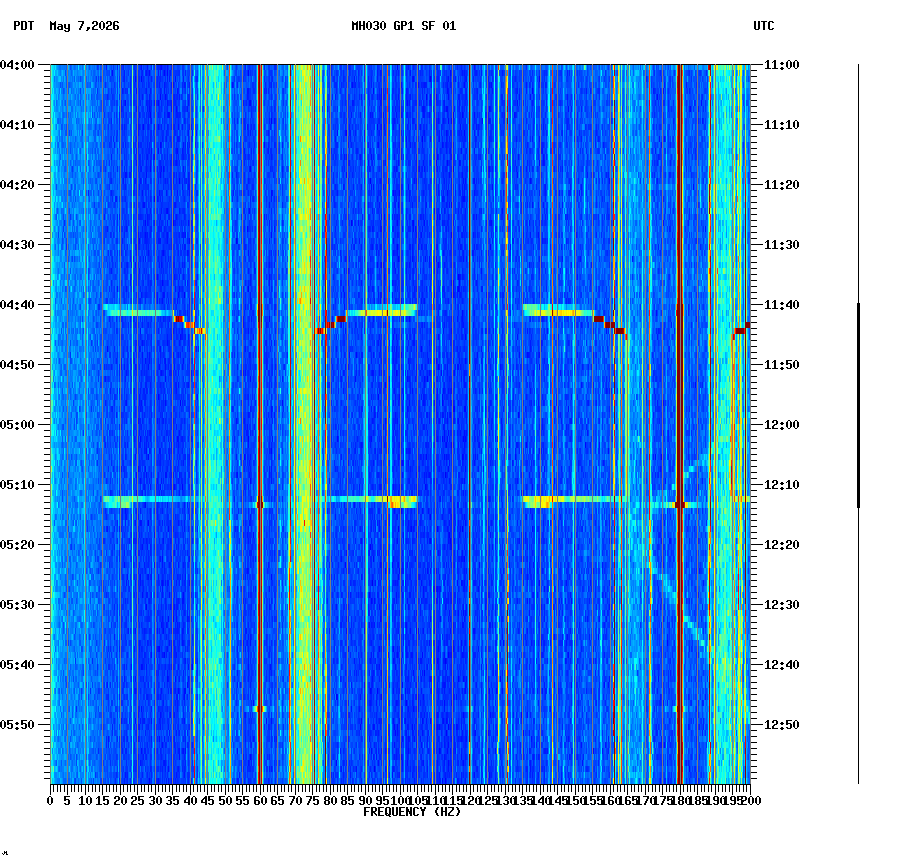Click the thick amplitude bar on right margin
902x864 pixels.
click(858, 406)
